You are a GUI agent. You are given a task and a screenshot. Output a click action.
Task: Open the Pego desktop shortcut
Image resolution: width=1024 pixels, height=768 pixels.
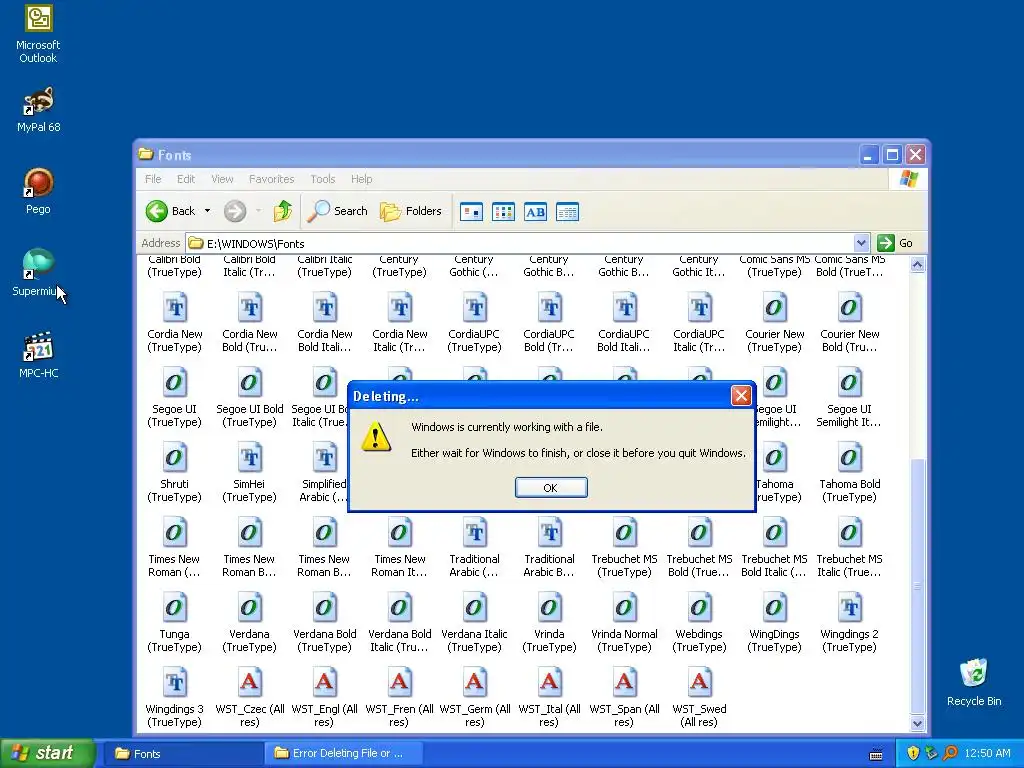pos(38,191)
